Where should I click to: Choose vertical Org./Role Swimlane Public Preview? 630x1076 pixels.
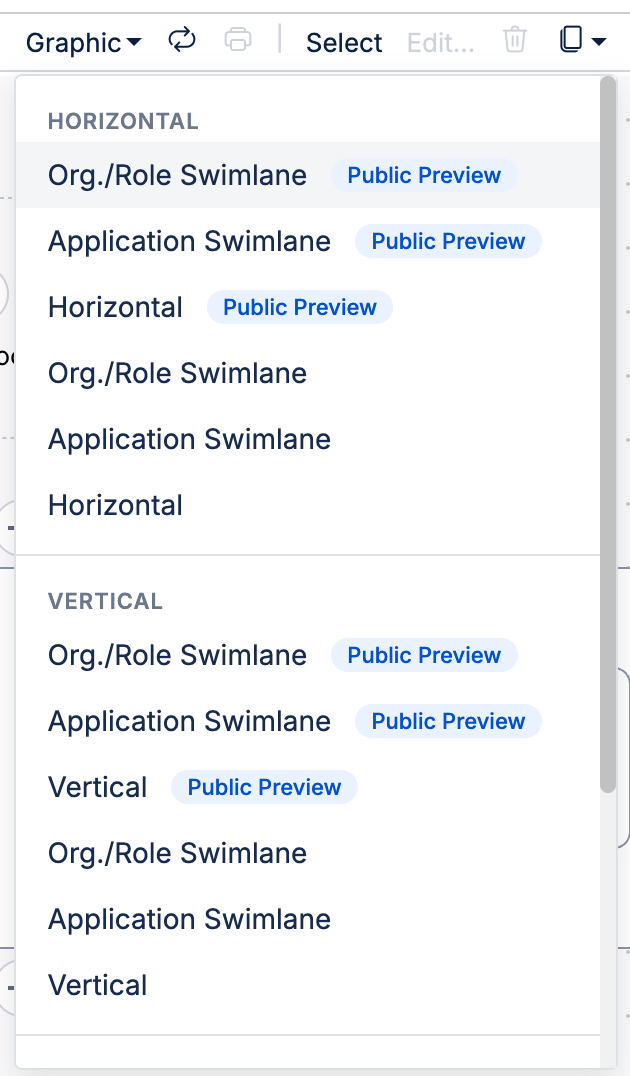307,655
